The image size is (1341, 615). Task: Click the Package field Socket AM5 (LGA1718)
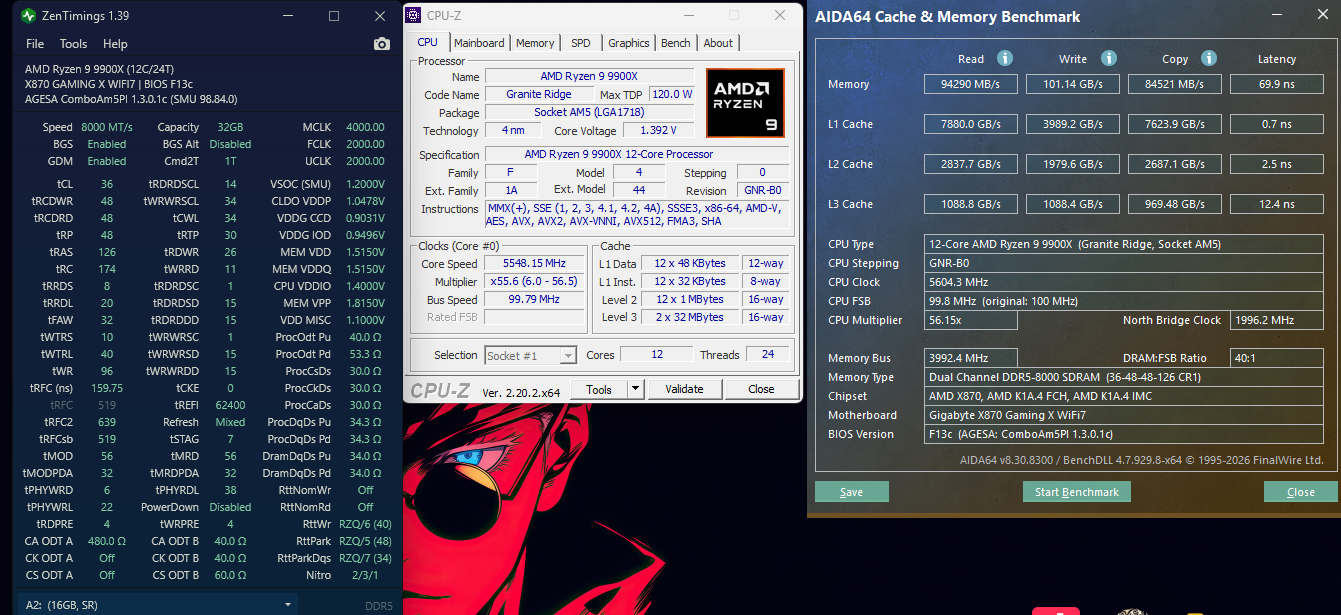click(x=590, y=113)
